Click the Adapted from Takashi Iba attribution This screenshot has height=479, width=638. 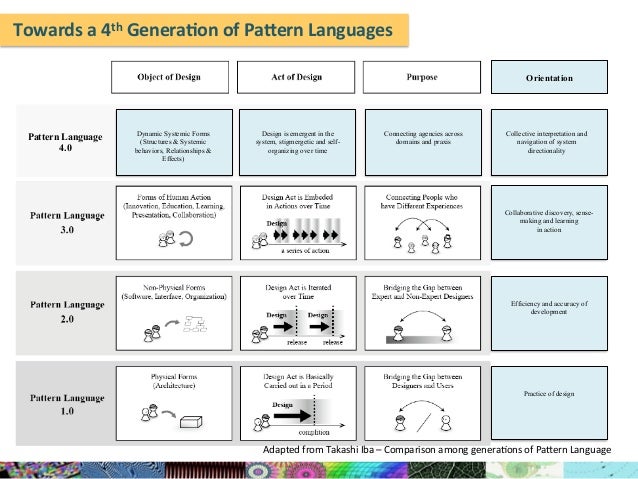[x=437, y=450]
